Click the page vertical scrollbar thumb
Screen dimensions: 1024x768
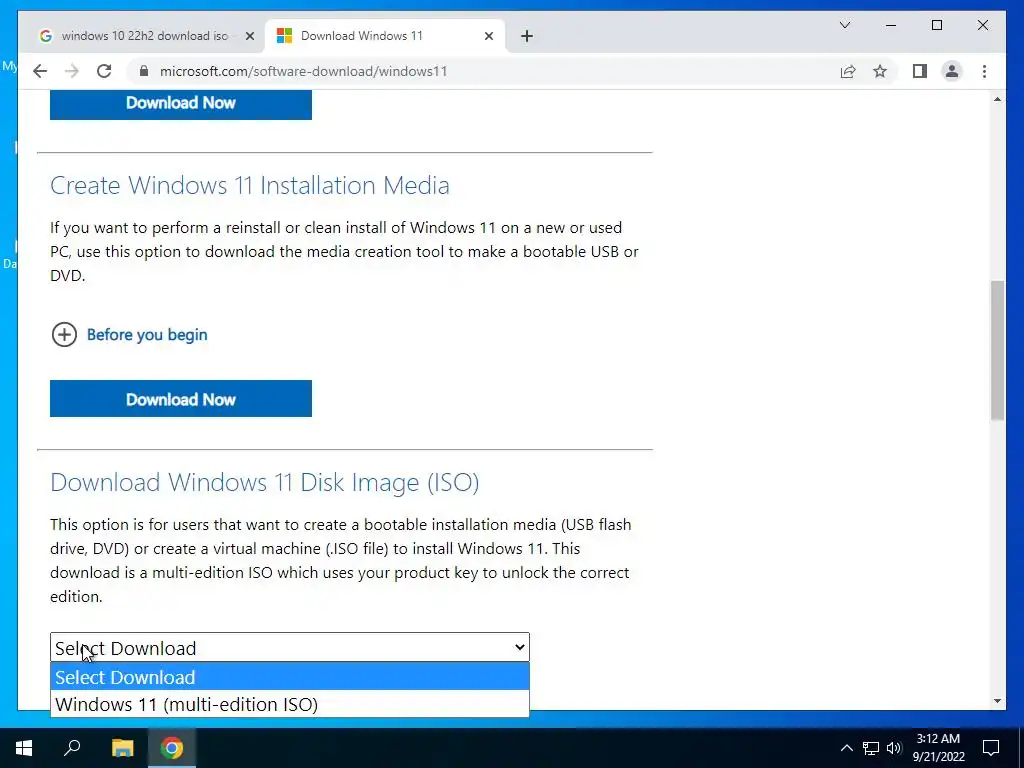pos(997,350)
